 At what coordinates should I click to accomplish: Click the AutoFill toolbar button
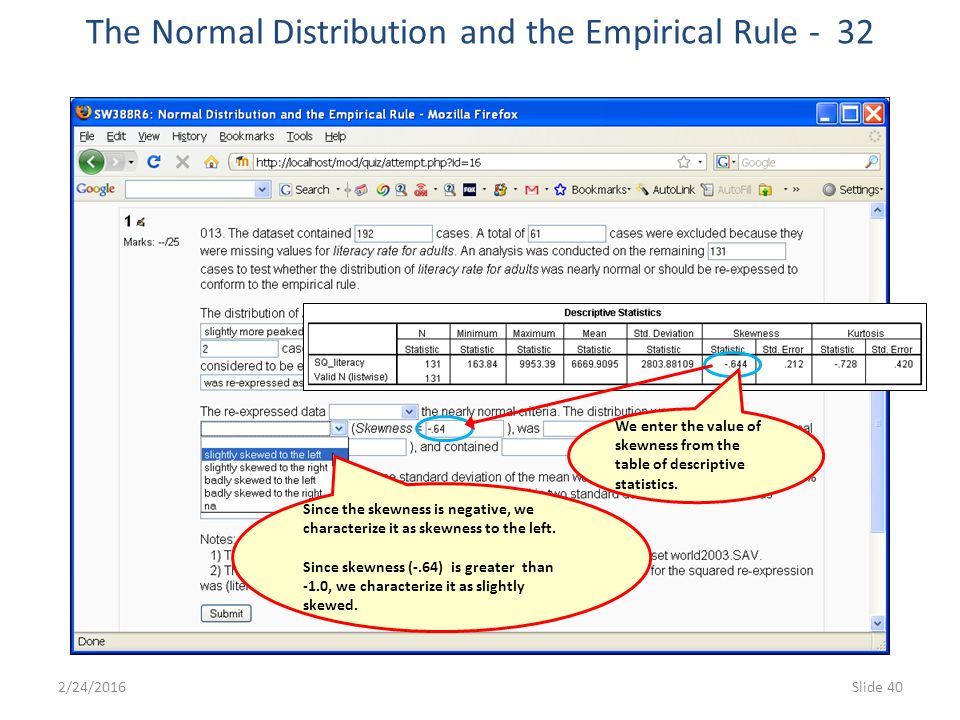pos(726,190)
